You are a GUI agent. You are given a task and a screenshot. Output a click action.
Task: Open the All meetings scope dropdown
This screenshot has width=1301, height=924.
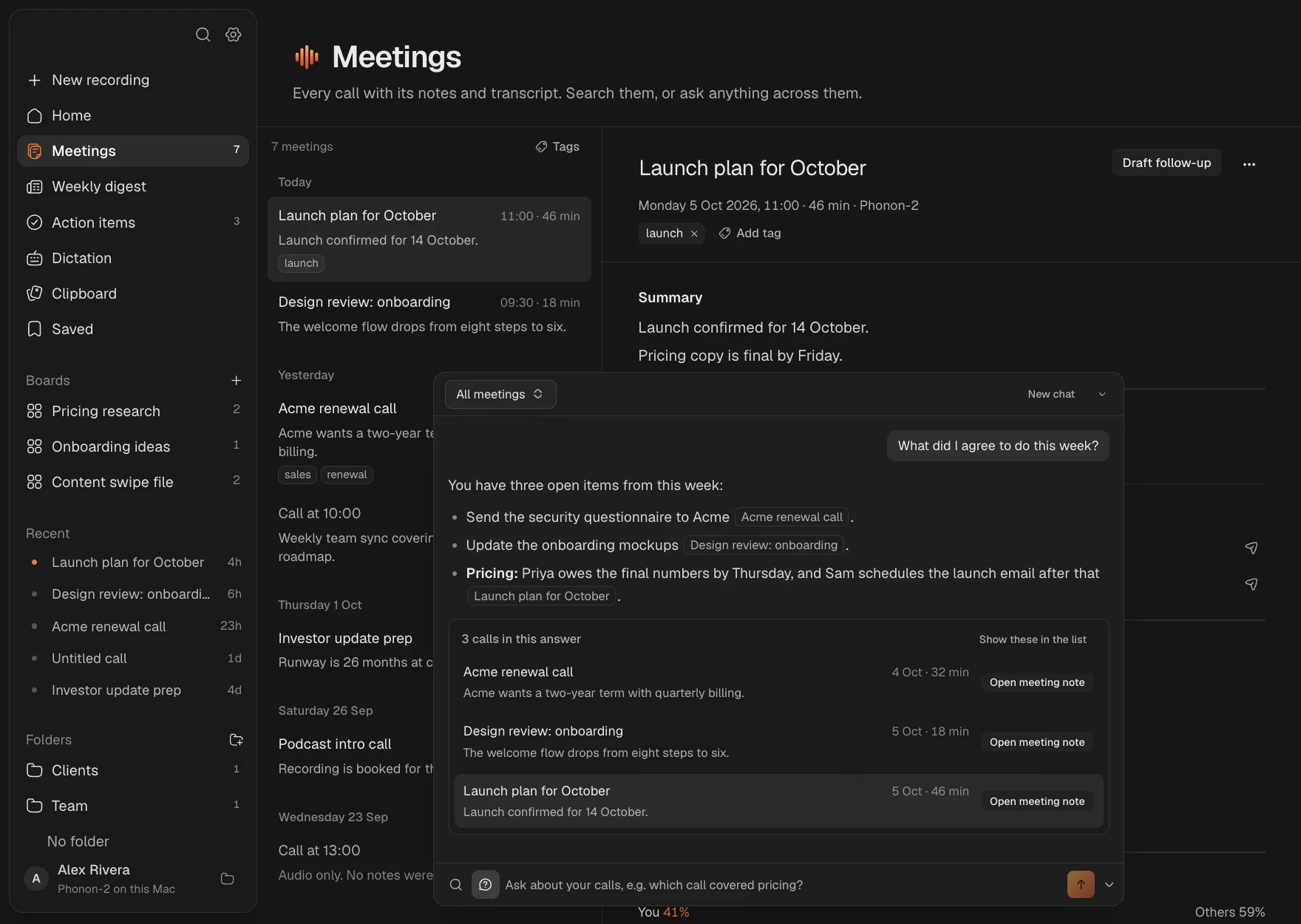500,394
